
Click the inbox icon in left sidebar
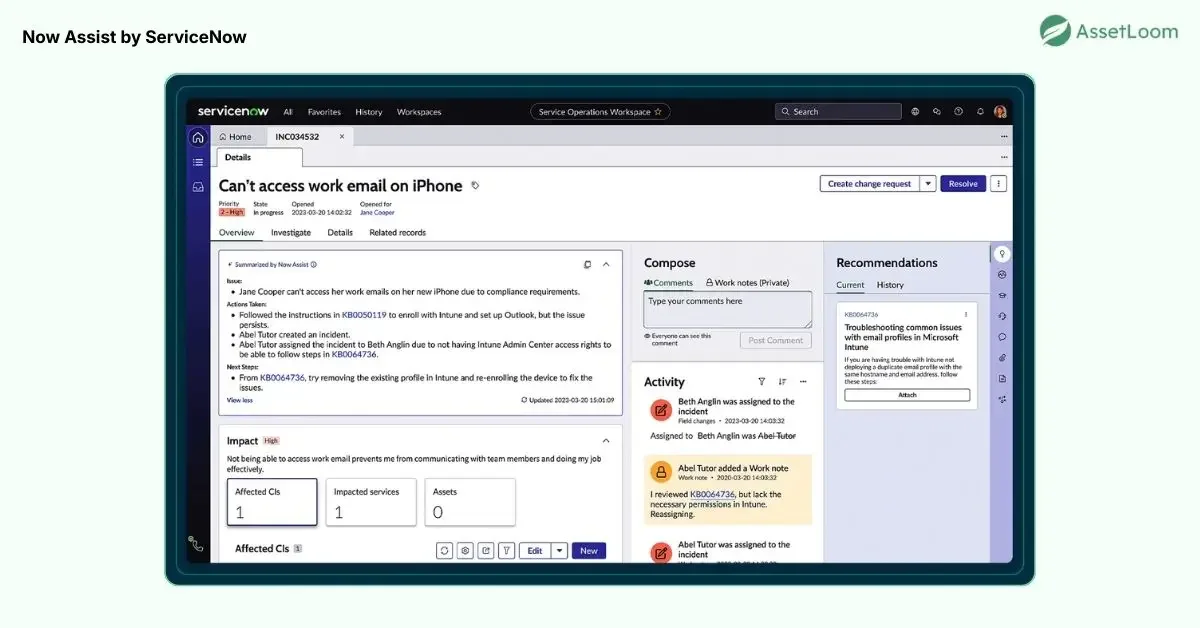pyautogui.click(x=198, y=187)
